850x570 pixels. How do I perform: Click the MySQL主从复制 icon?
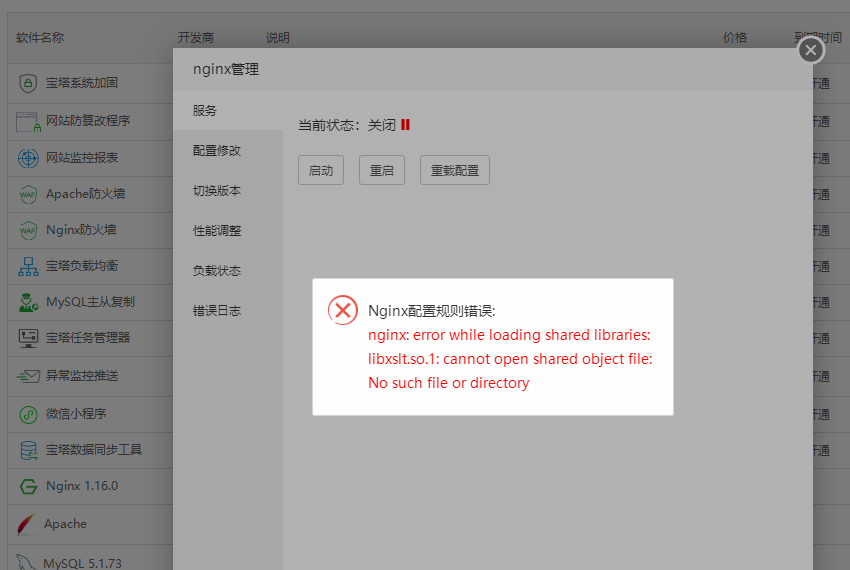28,302
